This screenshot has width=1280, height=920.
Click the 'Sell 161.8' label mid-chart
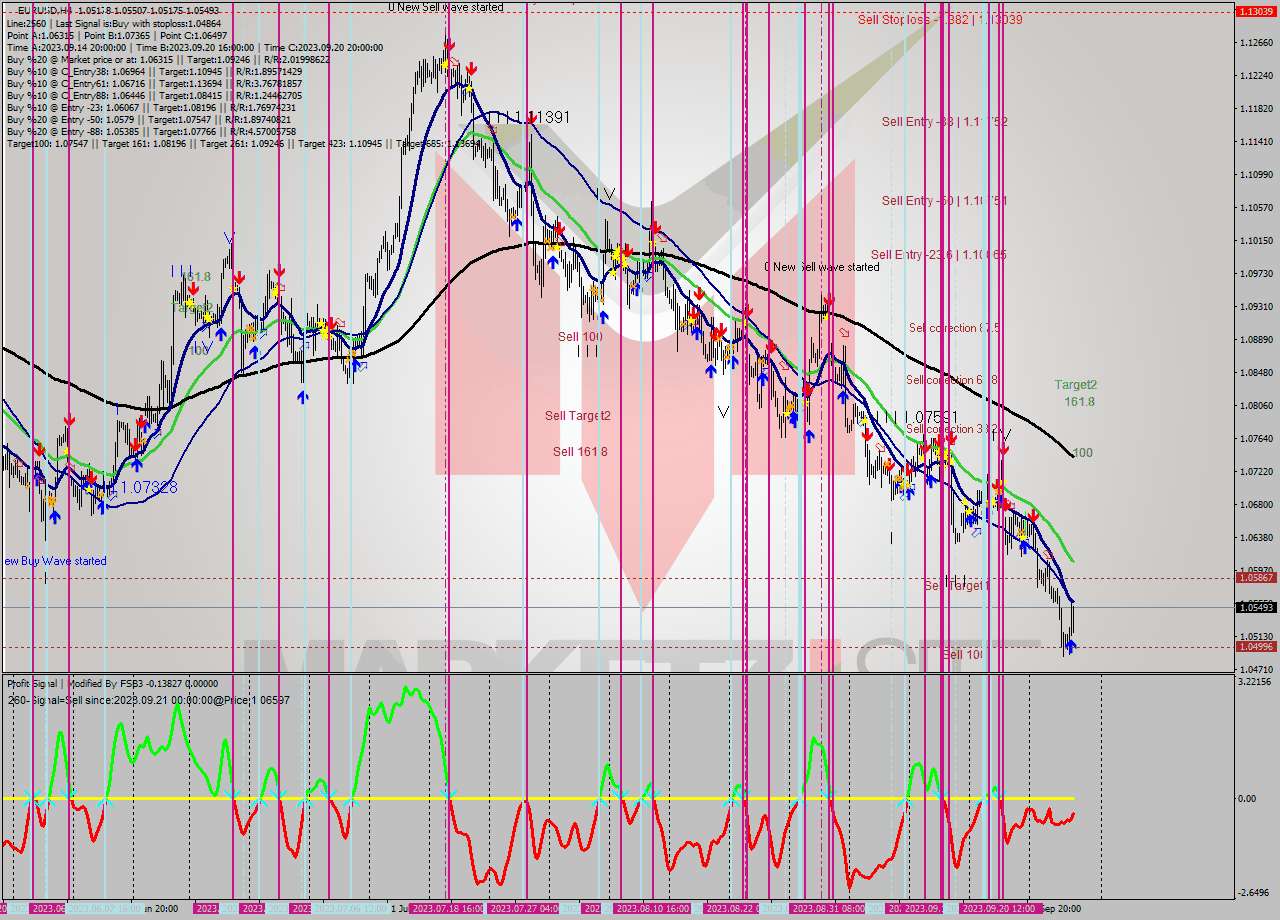[x=580, y=452]
